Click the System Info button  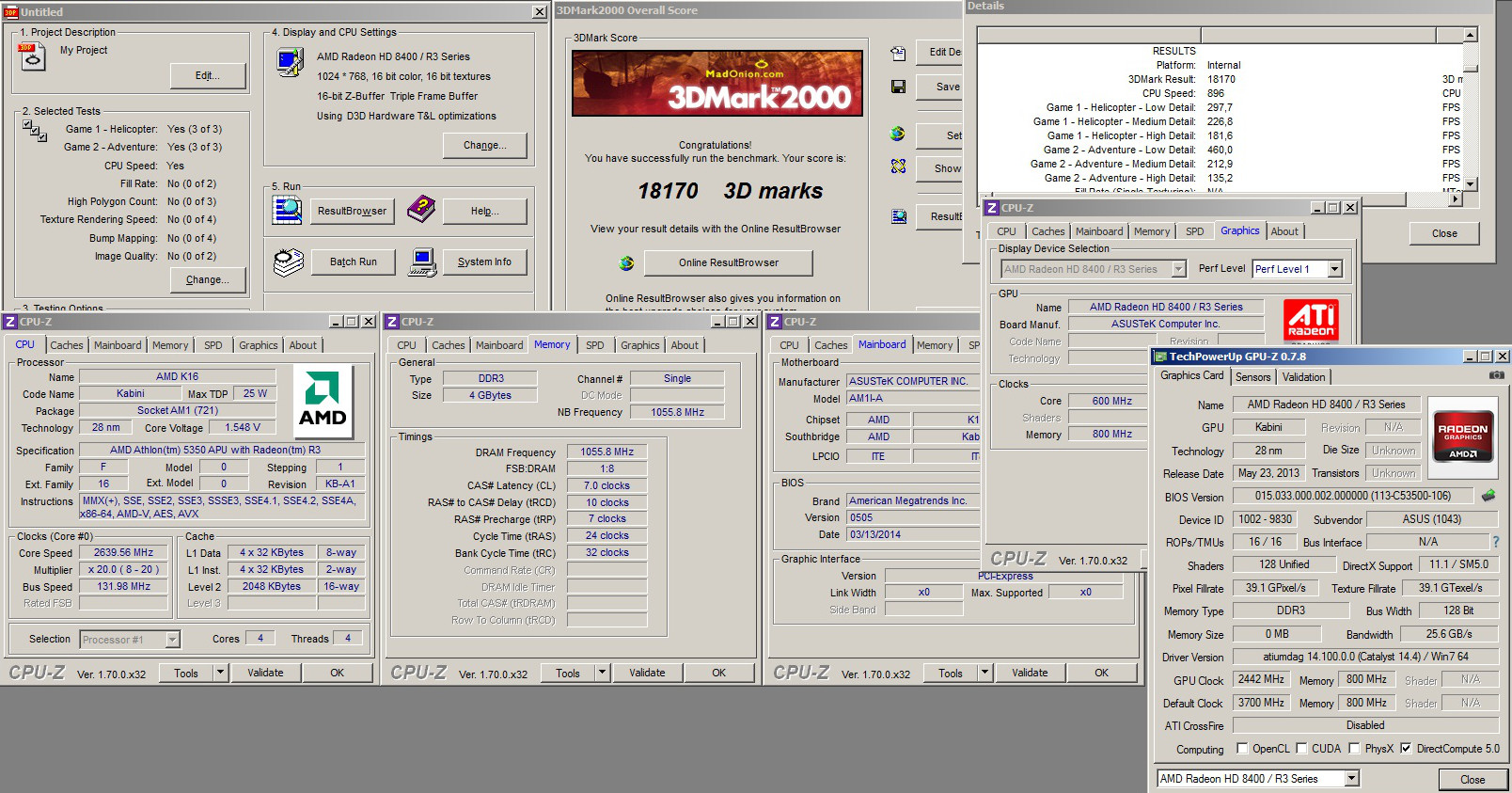click(x=485, y=262)
